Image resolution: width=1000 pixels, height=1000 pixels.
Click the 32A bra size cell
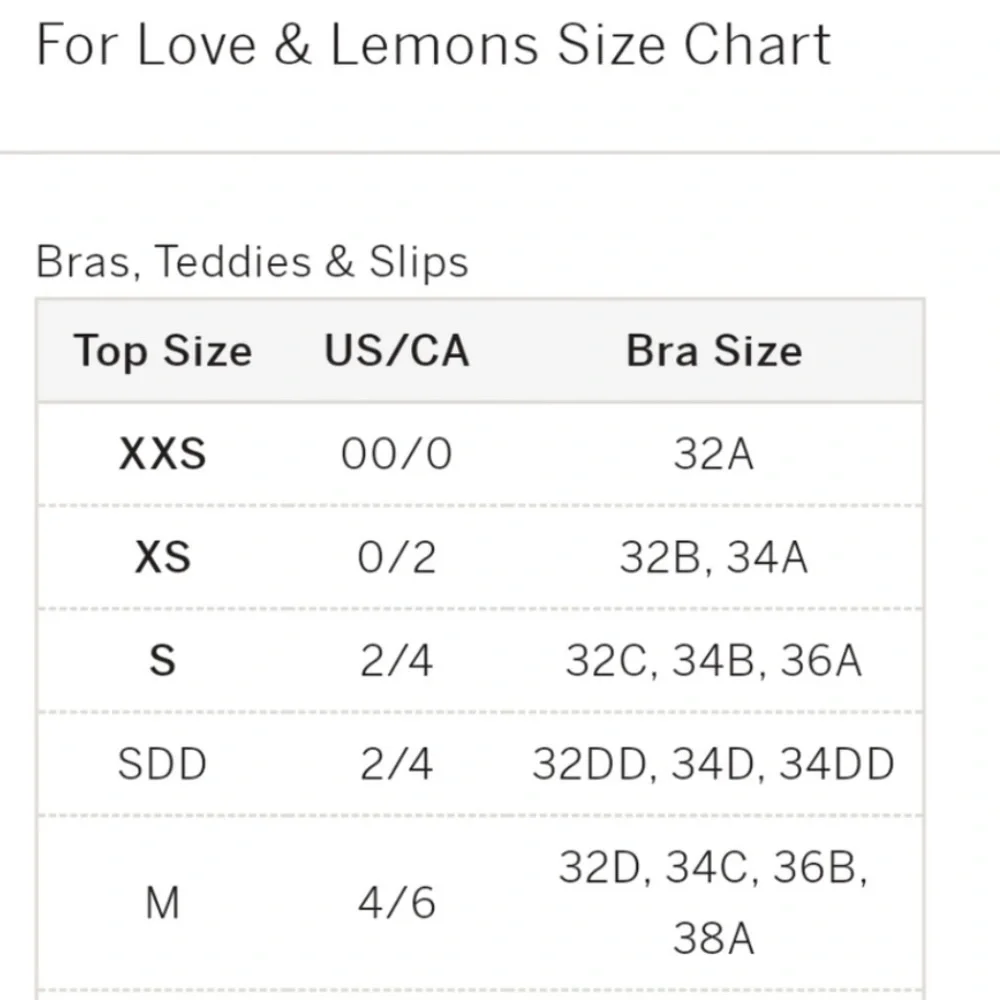[714, 454]
